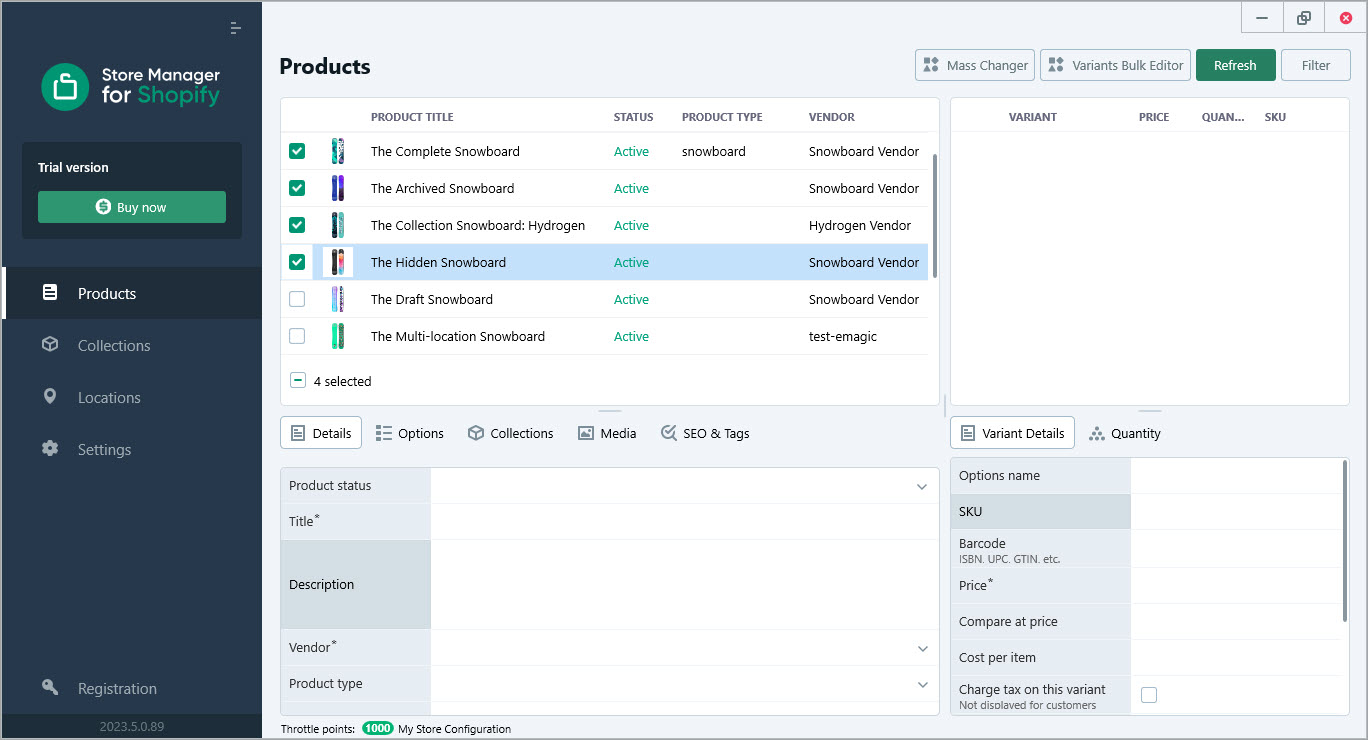
Task: Open Registration in sidebar
Action: click(132, 688)
